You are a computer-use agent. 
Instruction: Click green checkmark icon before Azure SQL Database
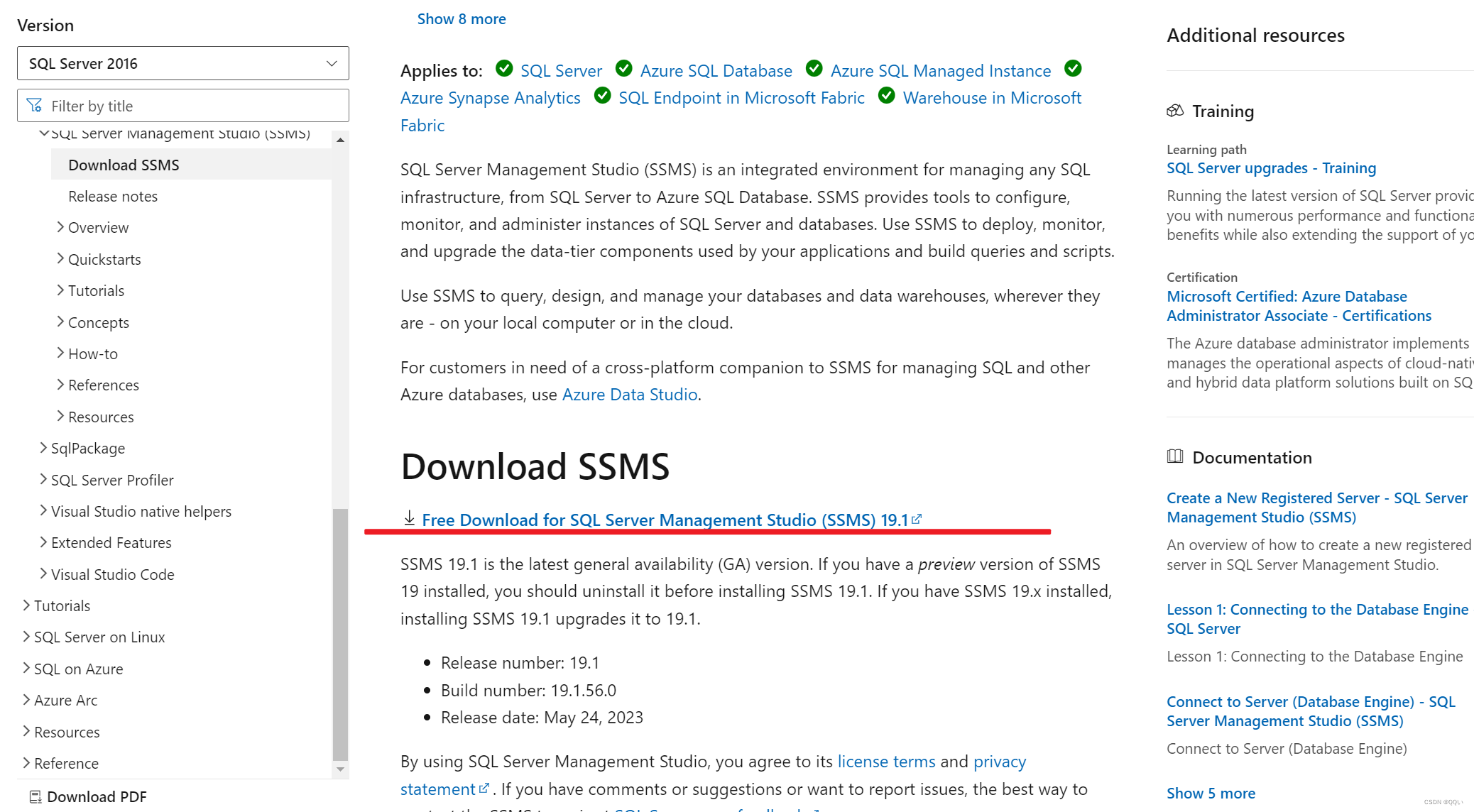623,68
